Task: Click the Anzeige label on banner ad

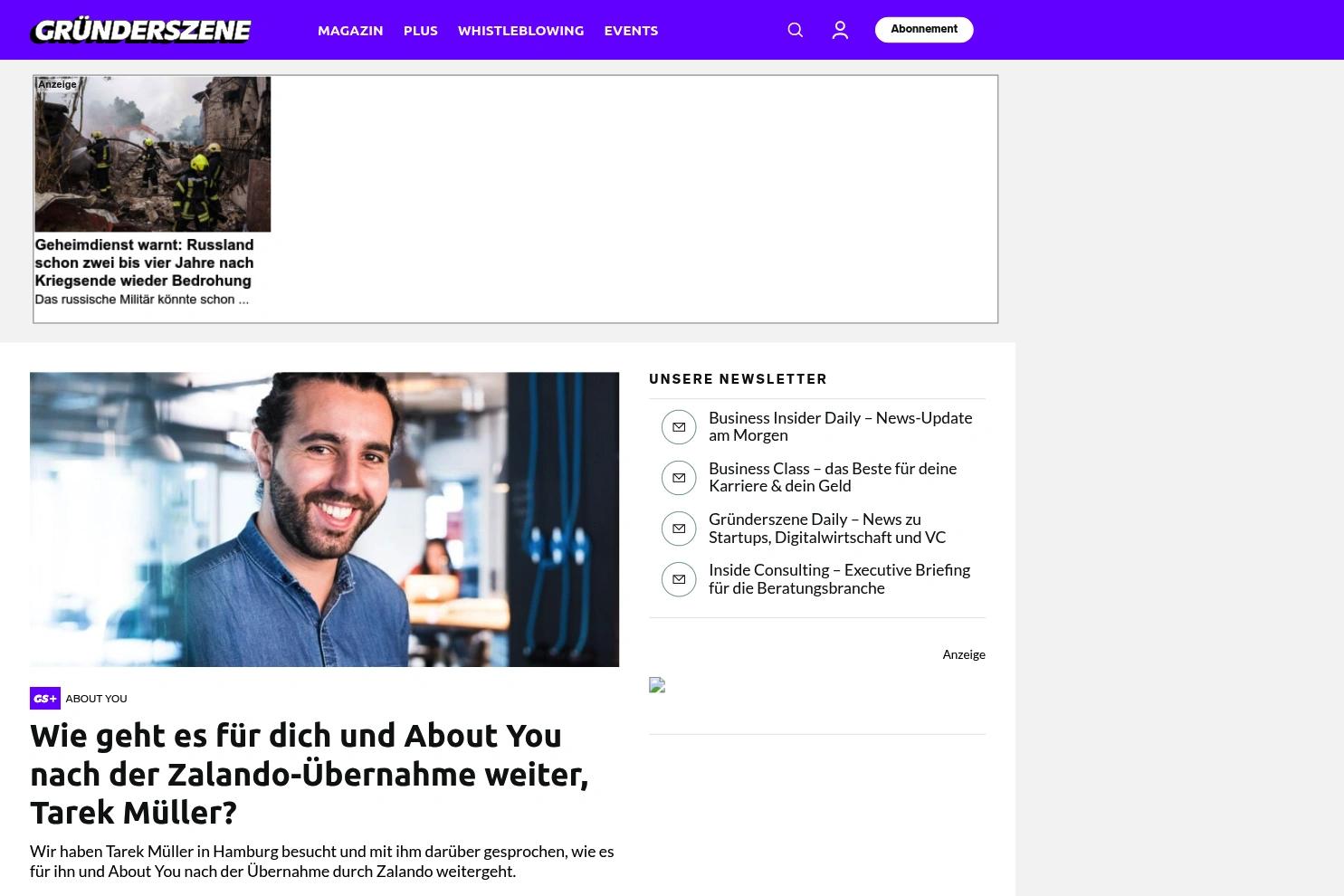Action: tap(57, 84)
